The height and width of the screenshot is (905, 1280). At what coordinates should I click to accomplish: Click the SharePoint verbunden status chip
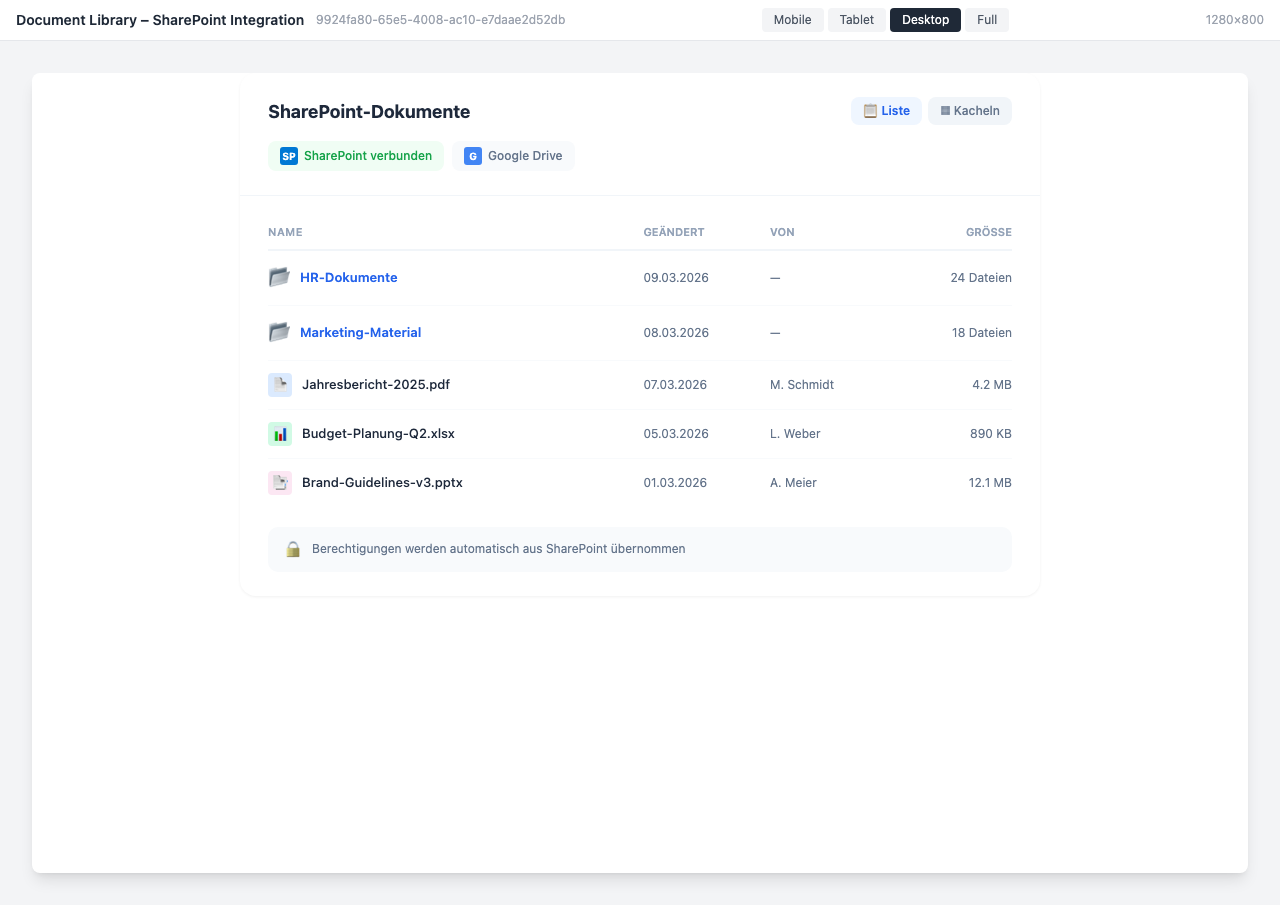tap(355, 156)
